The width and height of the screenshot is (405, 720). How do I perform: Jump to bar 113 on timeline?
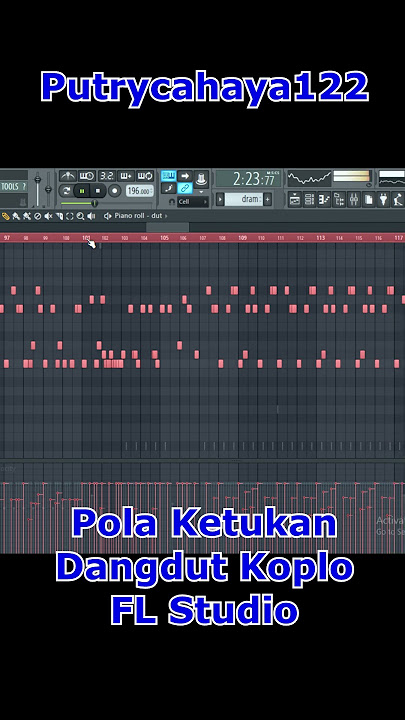click(321, 238)
